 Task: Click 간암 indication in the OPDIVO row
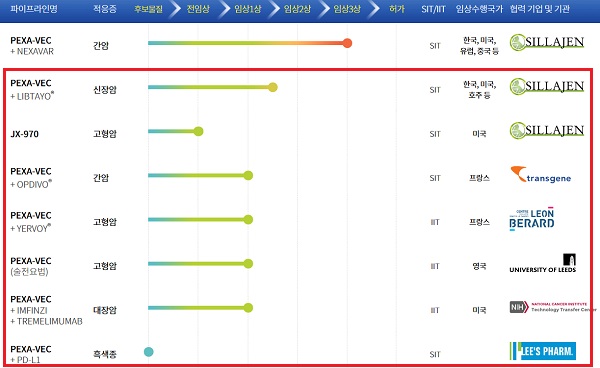(x=101, y=178)
